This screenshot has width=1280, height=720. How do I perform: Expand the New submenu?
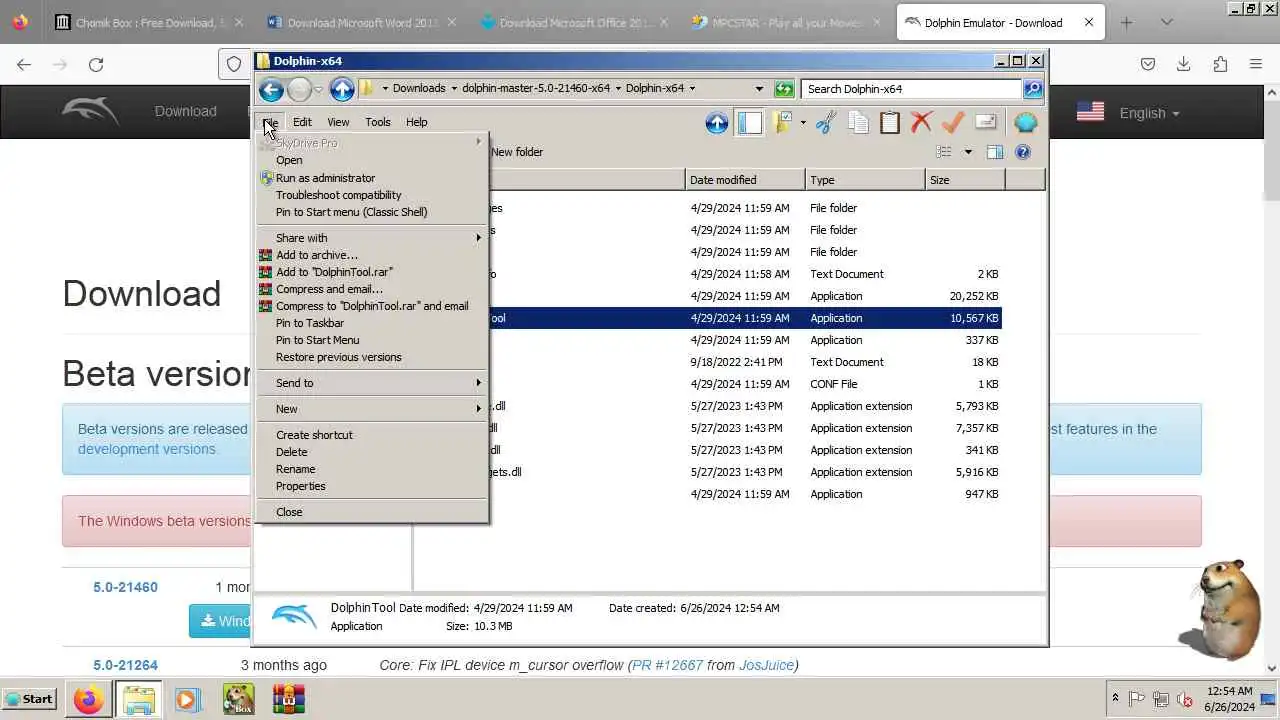click(x=371, y=409)
